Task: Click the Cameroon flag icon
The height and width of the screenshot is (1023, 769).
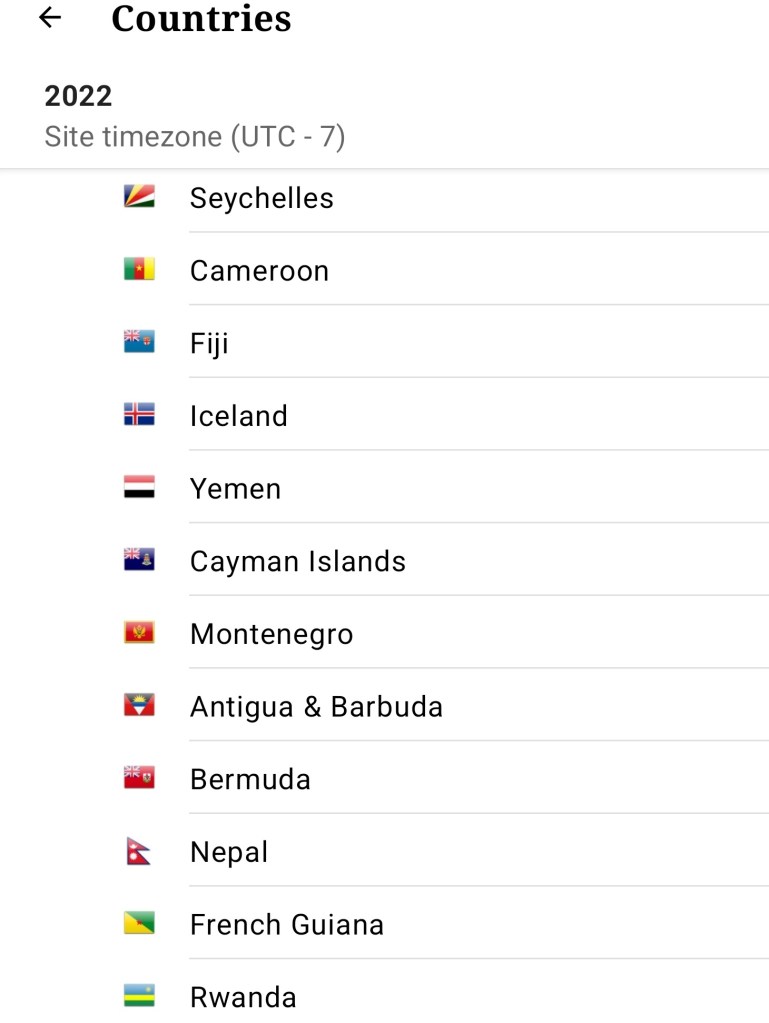Action: pyautogui.click(x=139, y=270)
